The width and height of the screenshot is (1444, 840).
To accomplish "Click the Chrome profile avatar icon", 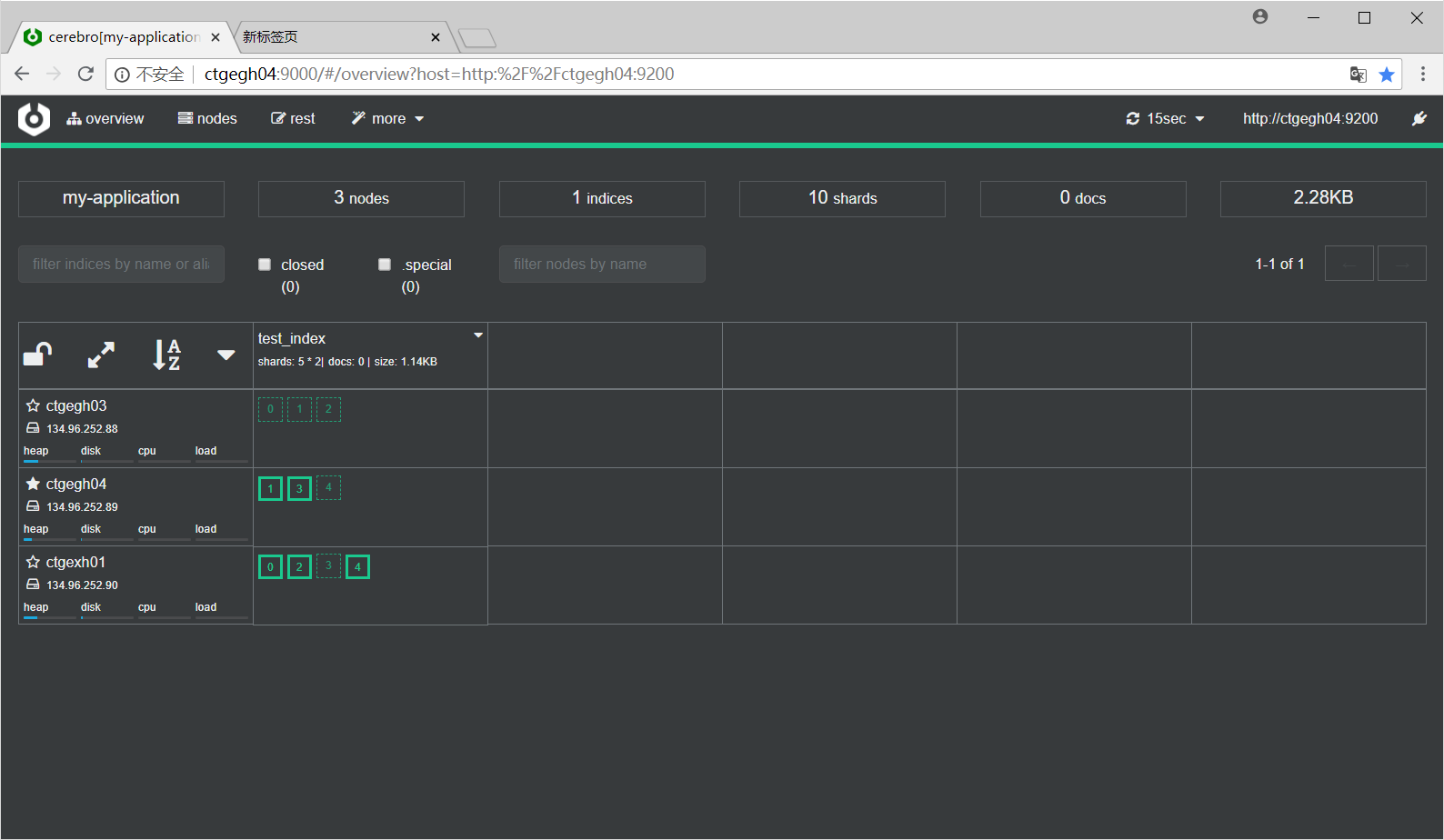I will coord(1260,16).
